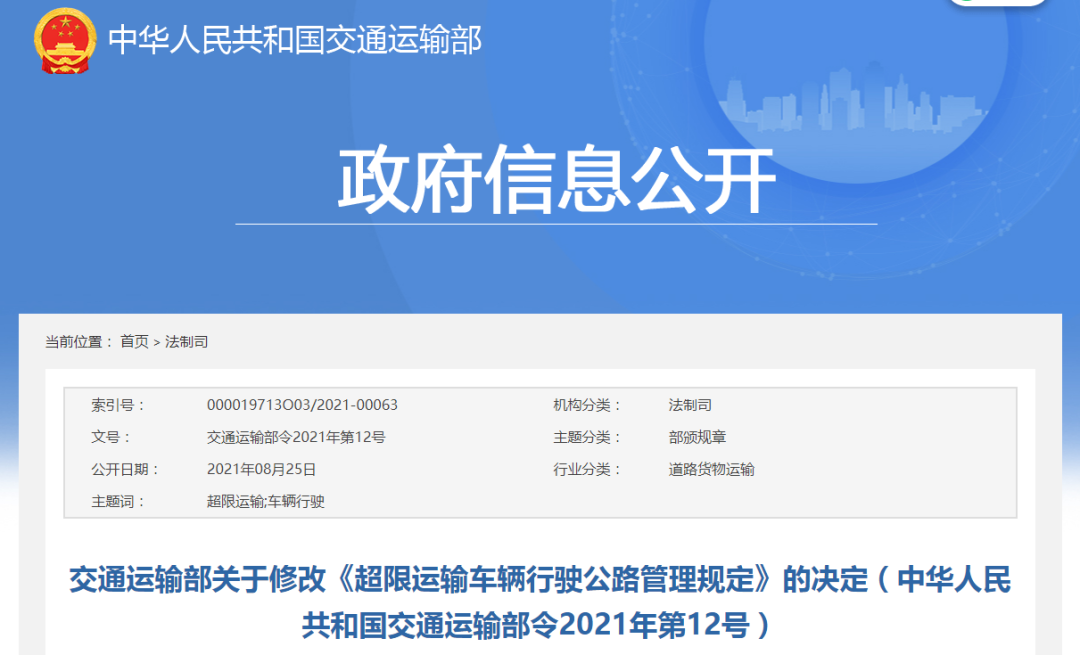Screen dimensions: 1080x655
Task: Select document number 交通运输部令2021年第12号
Action: (296, 437)
